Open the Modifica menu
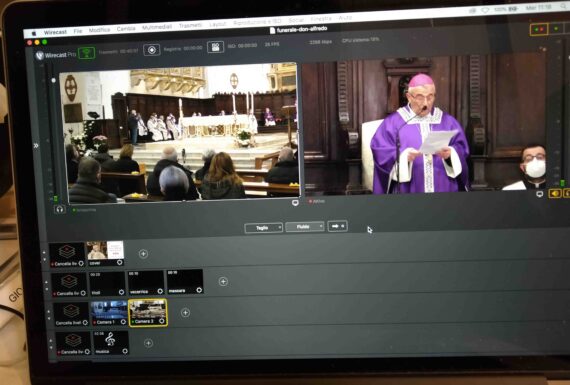The image size is (570, 385). point(99,30)
